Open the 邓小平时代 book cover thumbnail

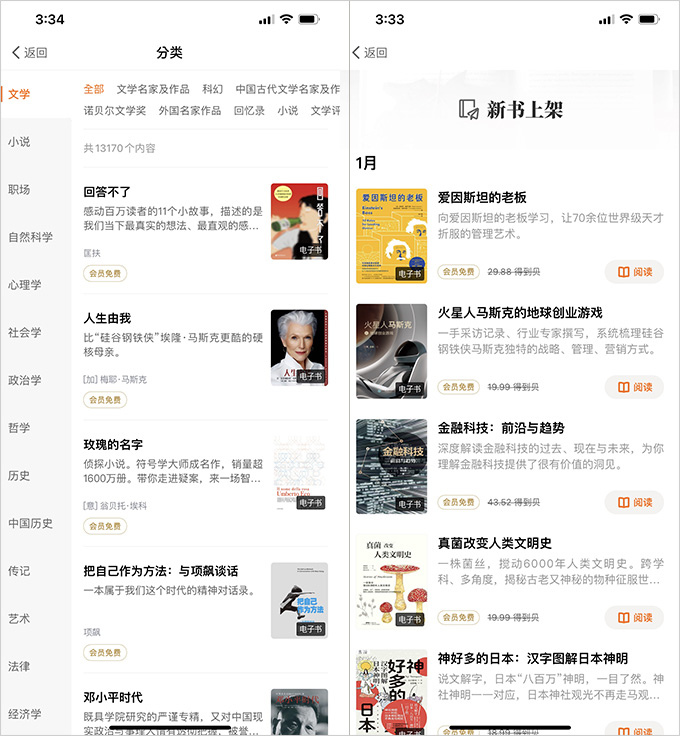click(299, 712)
